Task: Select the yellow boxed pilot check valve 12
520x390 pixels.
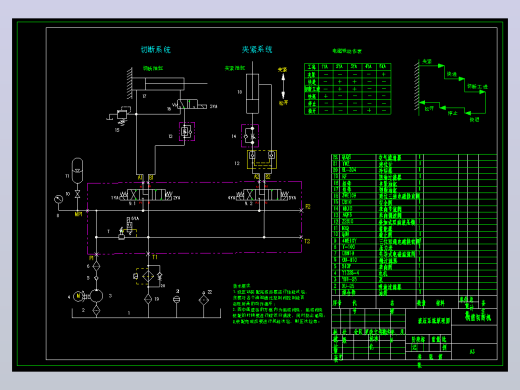Action: click(262, 159)
